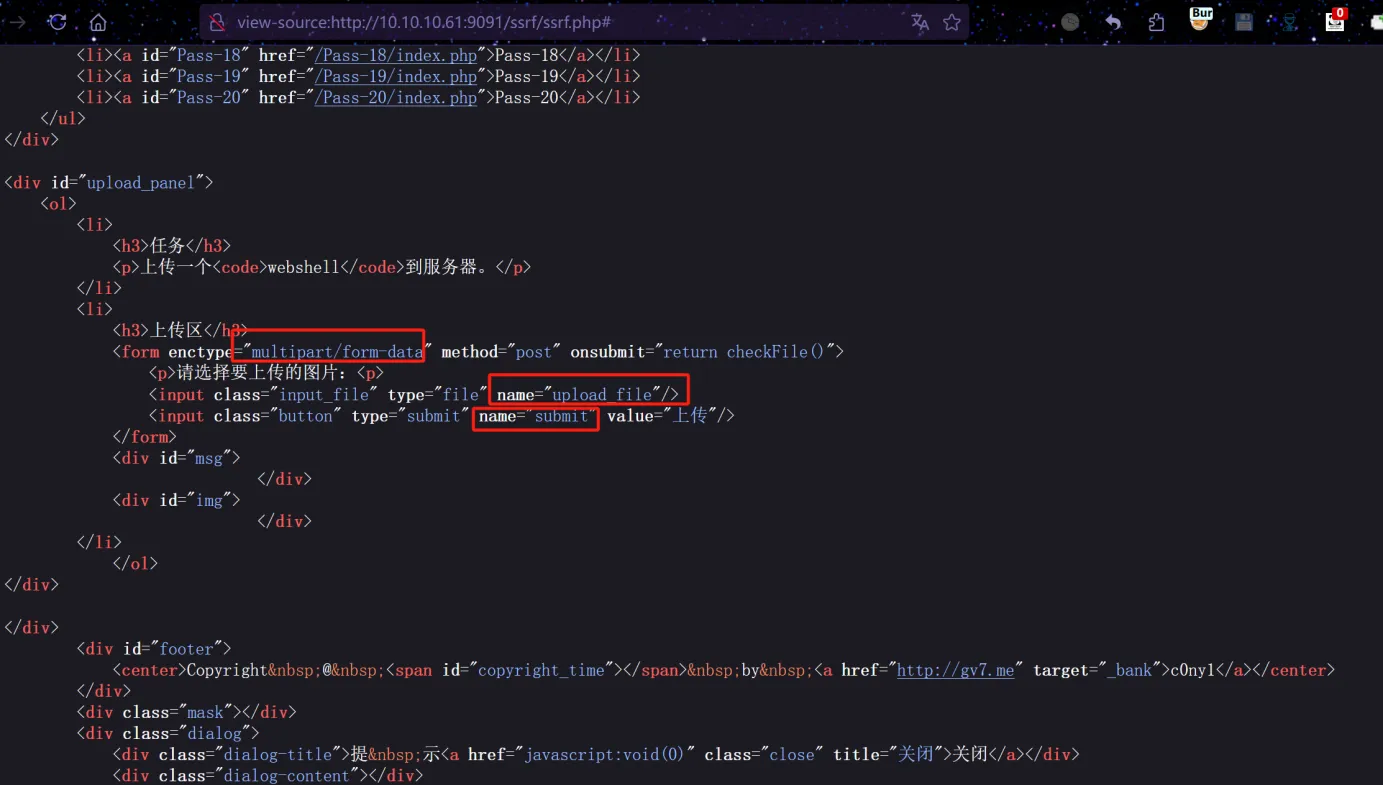The width and height of the screenshot is (1383, 785).
Task: Click the webshell code text
Action: pyautogui.click(x=304, y=267)
